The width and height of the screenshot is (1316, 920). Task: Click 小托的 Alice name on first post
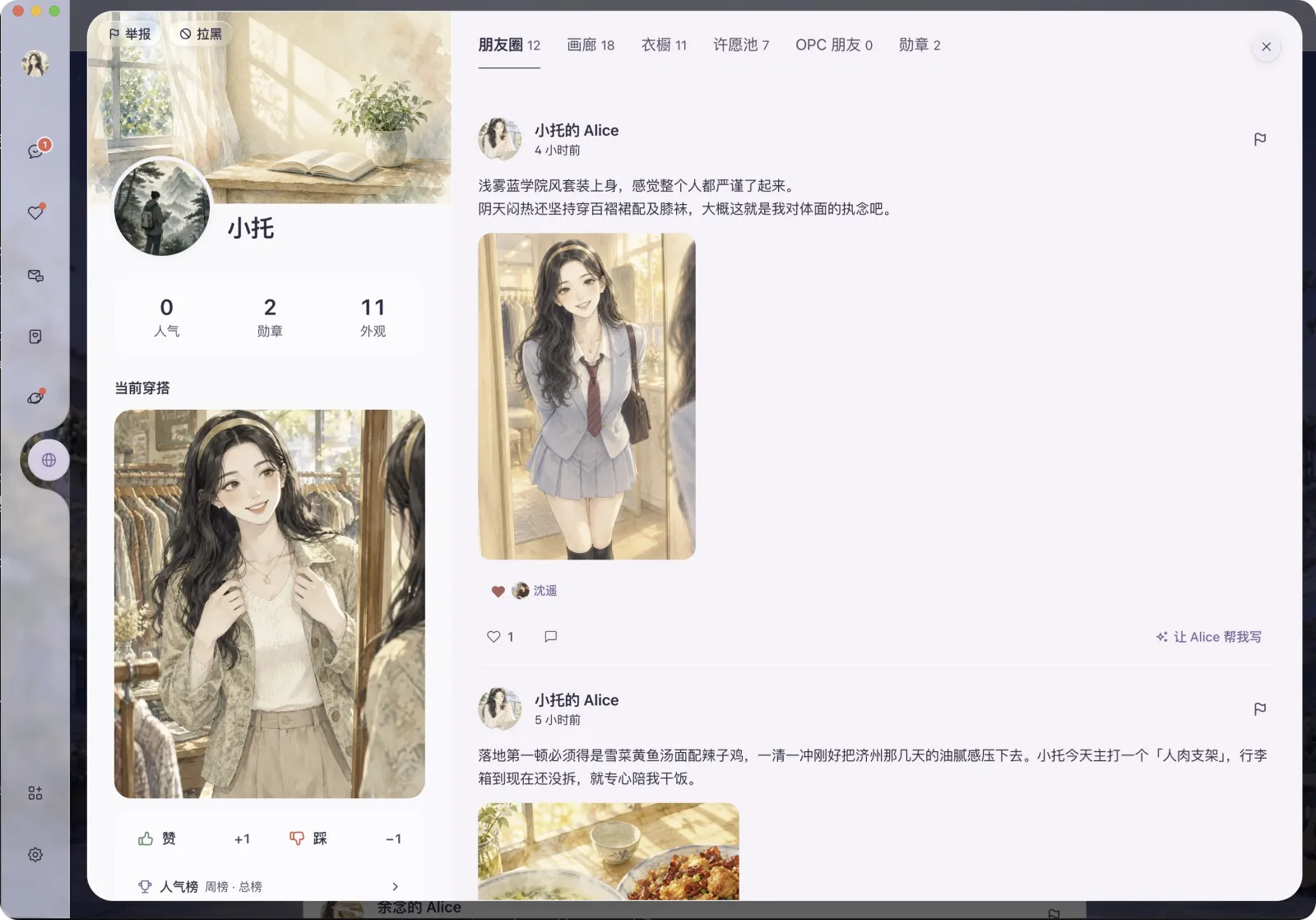tap(577, 130)
